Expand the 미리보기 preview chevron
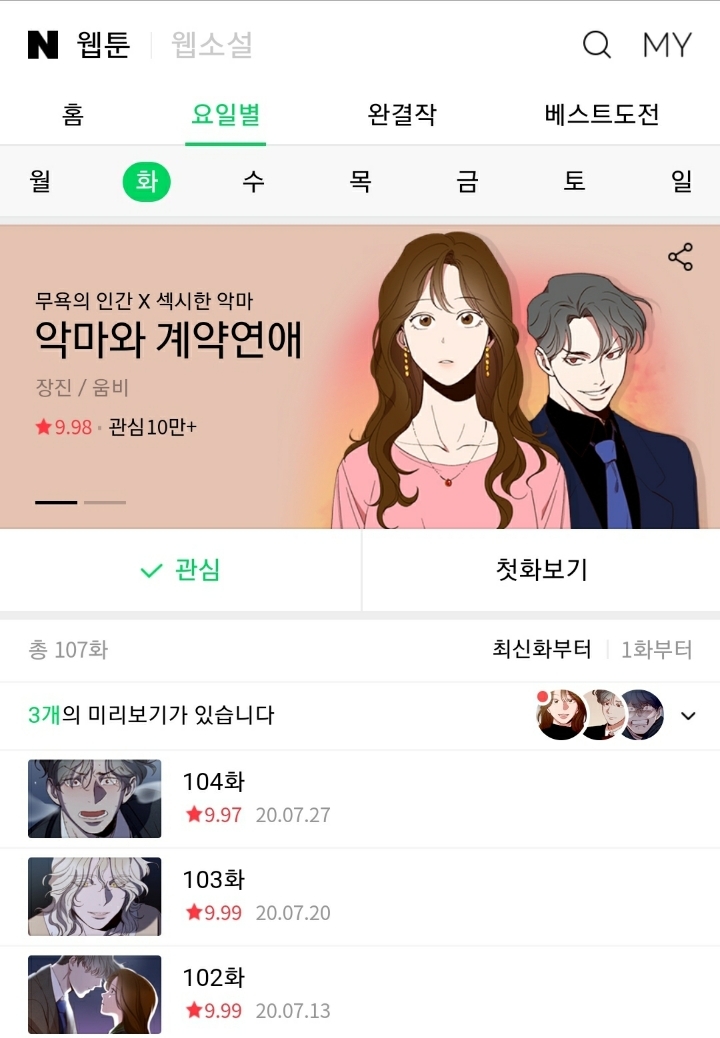Viewport: 720px width, 1038px height. [688, 716]
